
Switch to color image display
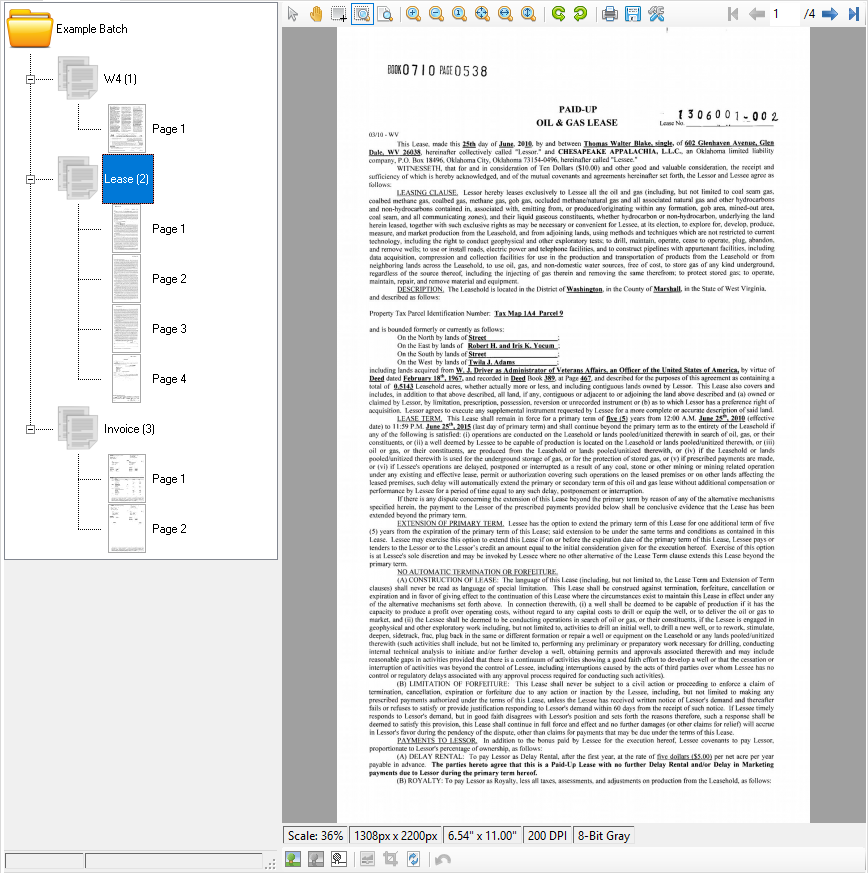pos(293,859)
